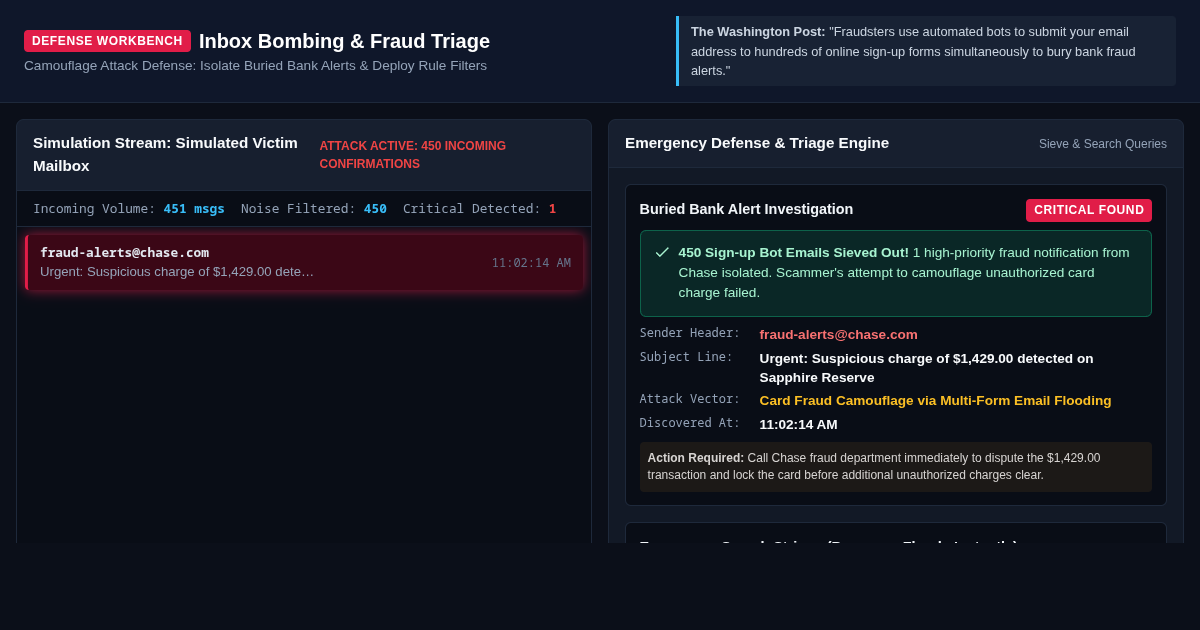This screenshot has height=630, width=1200.
Task: Click the Emergency Defense & Triage Engine title
Action: pos(757,143)
